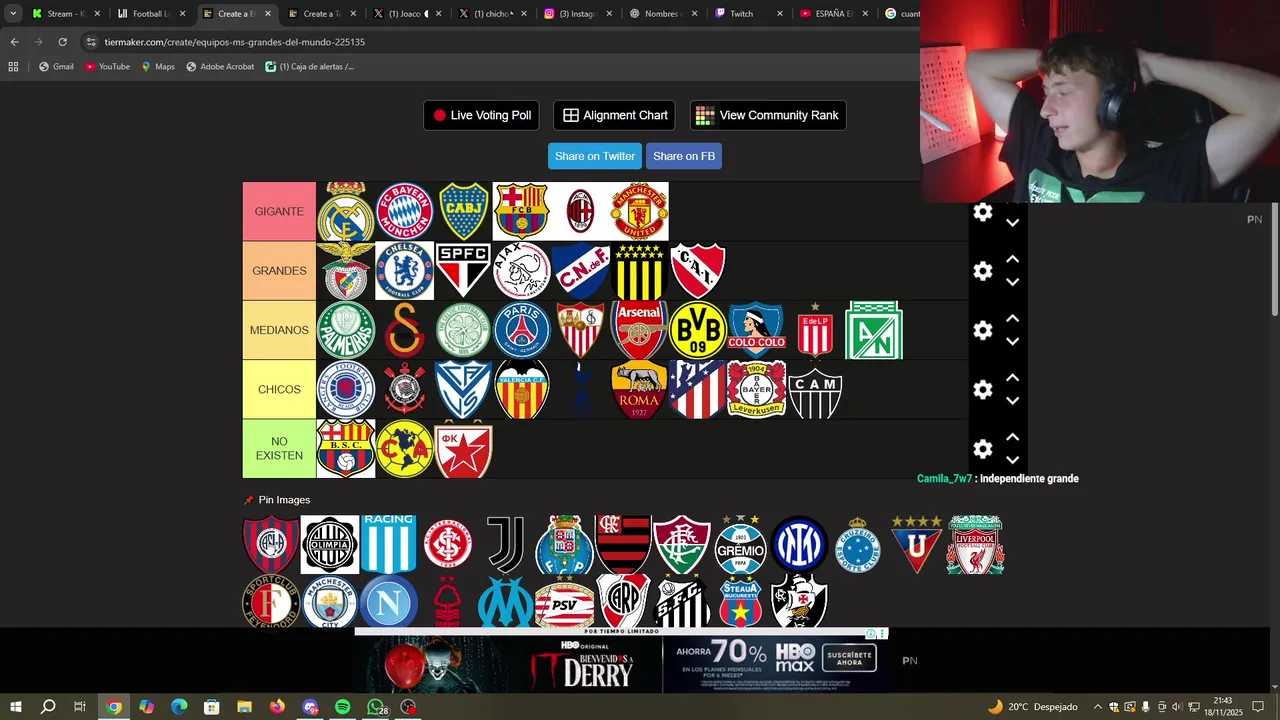
Task: Move NO EXISTEN row up with chevron
Action: tap(1012, 436)
